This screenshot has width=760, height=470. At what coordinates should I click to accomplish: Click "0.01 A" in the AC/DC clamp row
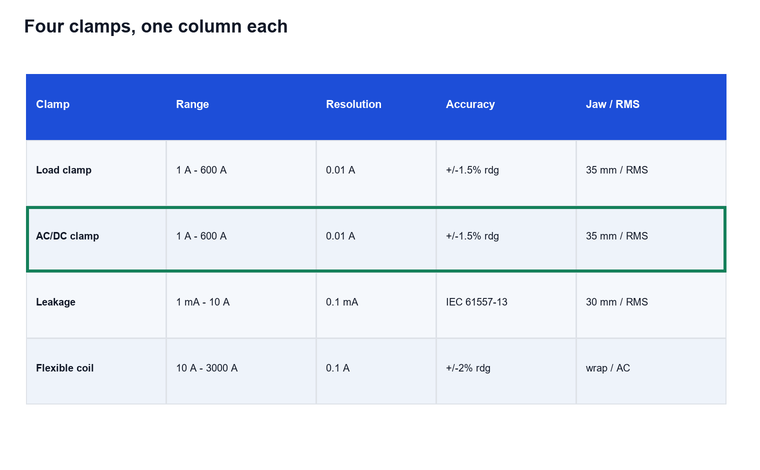click(x=340, y=236)
